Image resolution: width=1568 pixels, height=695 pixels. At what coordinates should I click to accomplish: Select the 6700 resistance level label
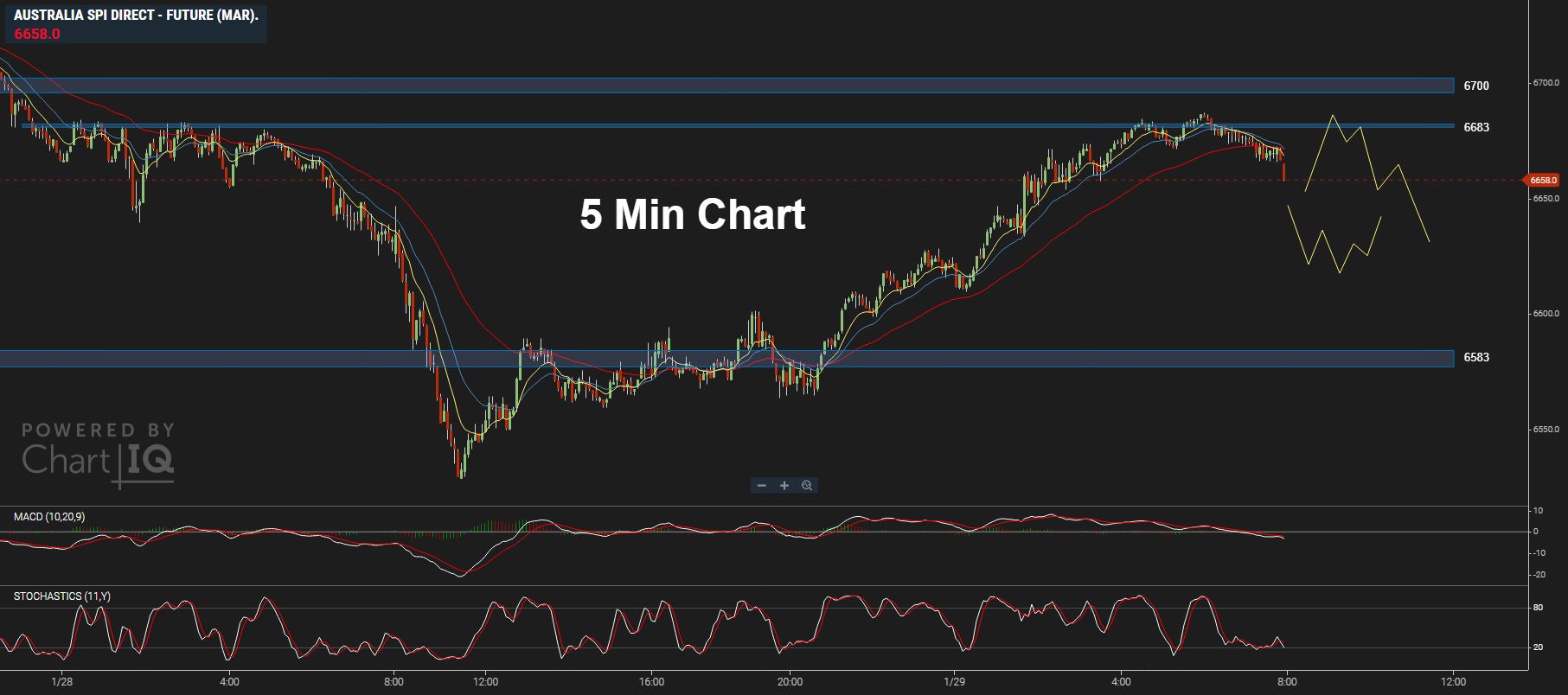pyautogui.click(x=1476, y=86)
